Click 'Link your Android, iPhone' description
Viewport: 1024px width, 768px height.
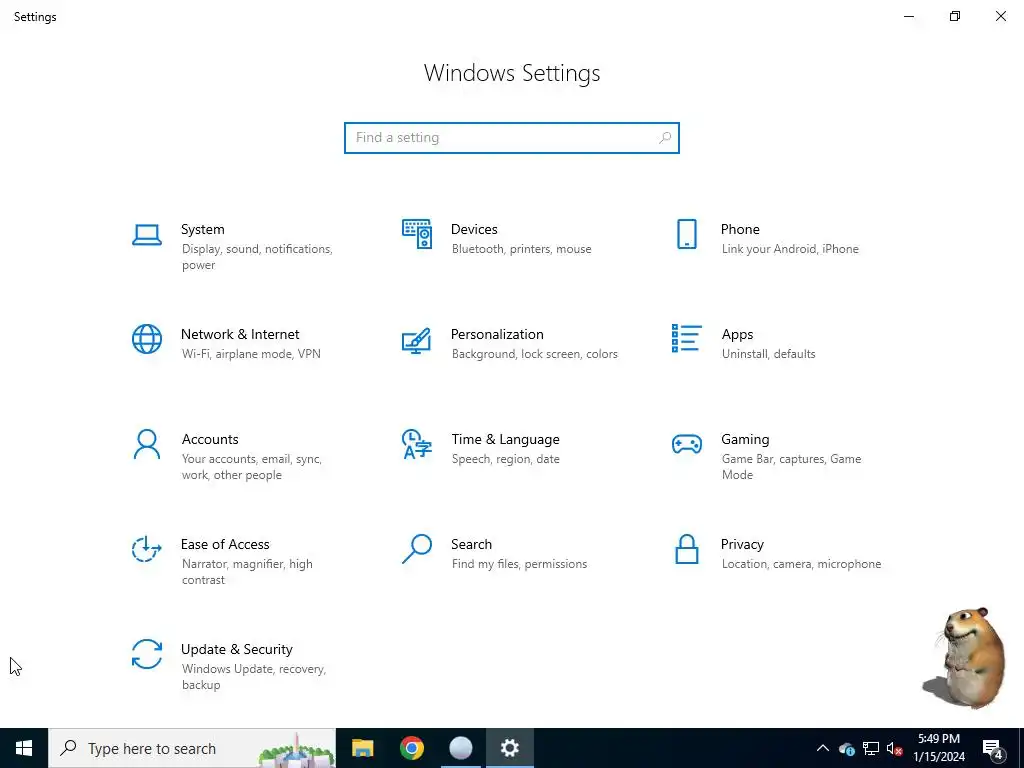(x=790, y=249)
